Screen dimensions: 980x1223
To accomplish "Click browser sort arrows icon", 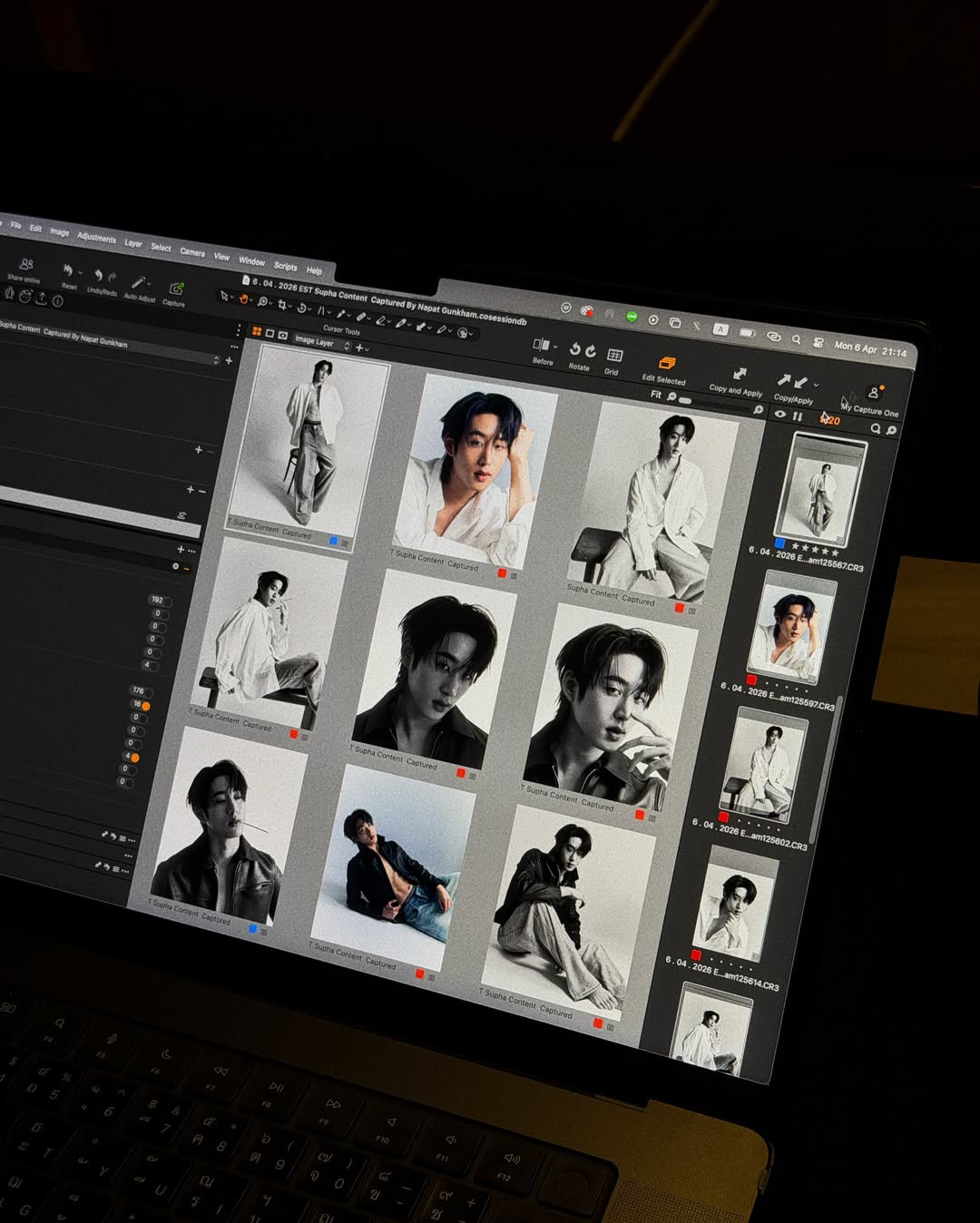I will [x=797, y=416].
